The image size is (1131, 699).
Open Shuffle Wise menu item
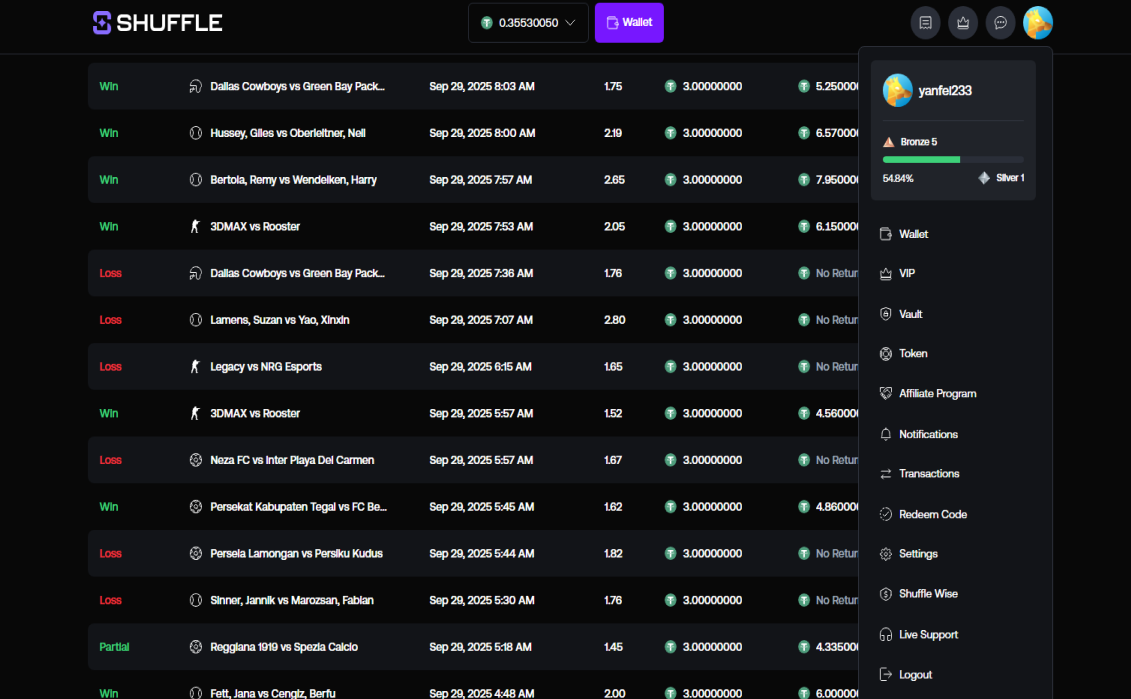click(x=927, y=594)
